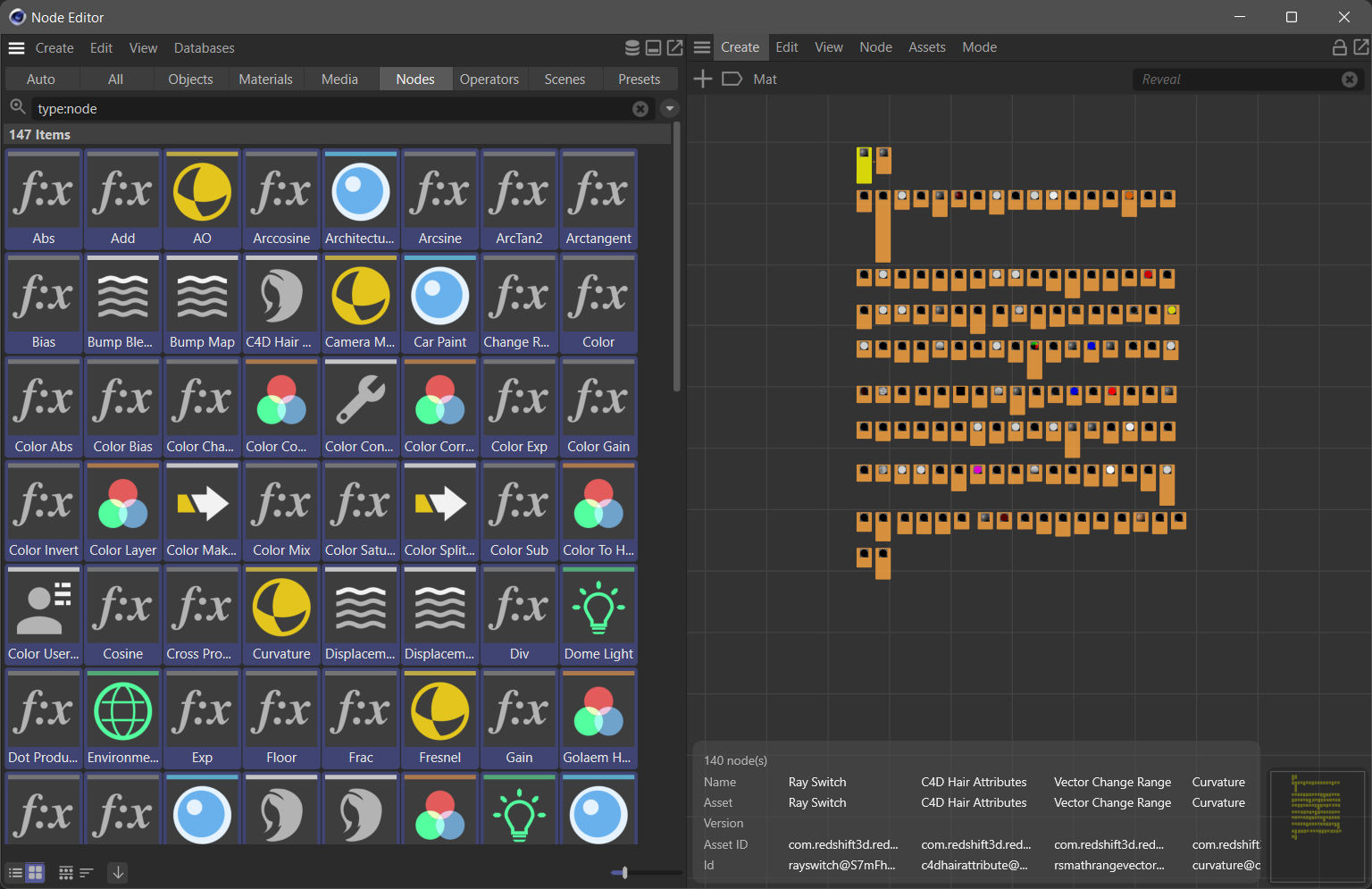Open the Node menu in node editor
Image resolution: width=1372 pixels, height=889 pixels.
click(876, 47)
